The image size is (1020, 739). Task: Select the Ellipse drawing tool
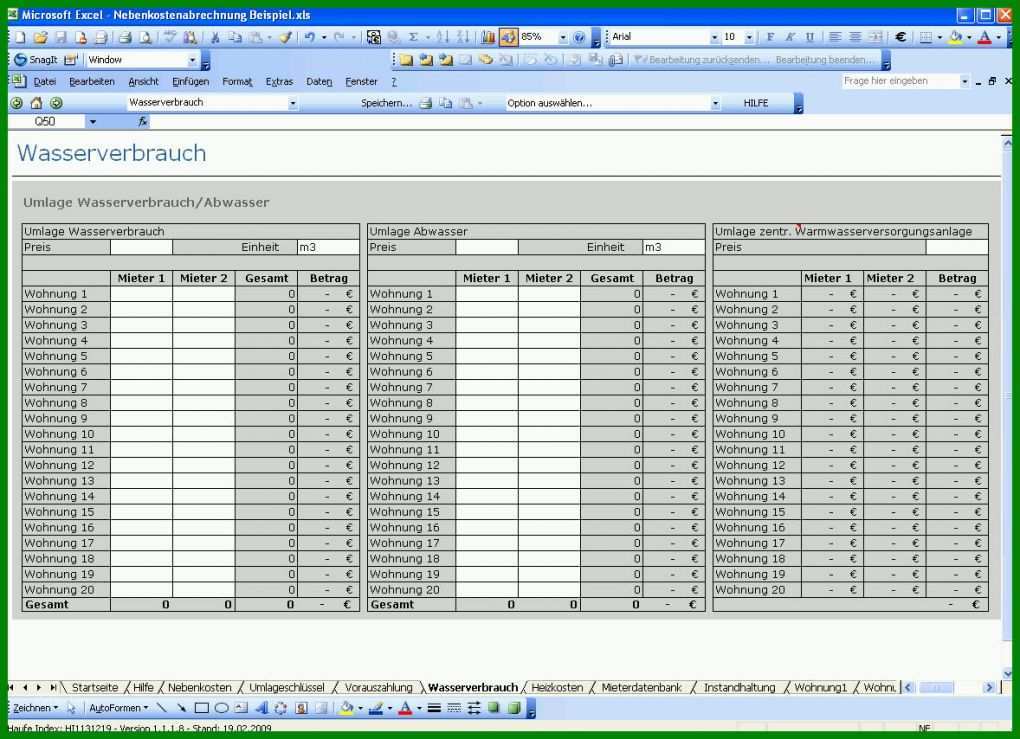pyautogui.click(x=222, y=708)
